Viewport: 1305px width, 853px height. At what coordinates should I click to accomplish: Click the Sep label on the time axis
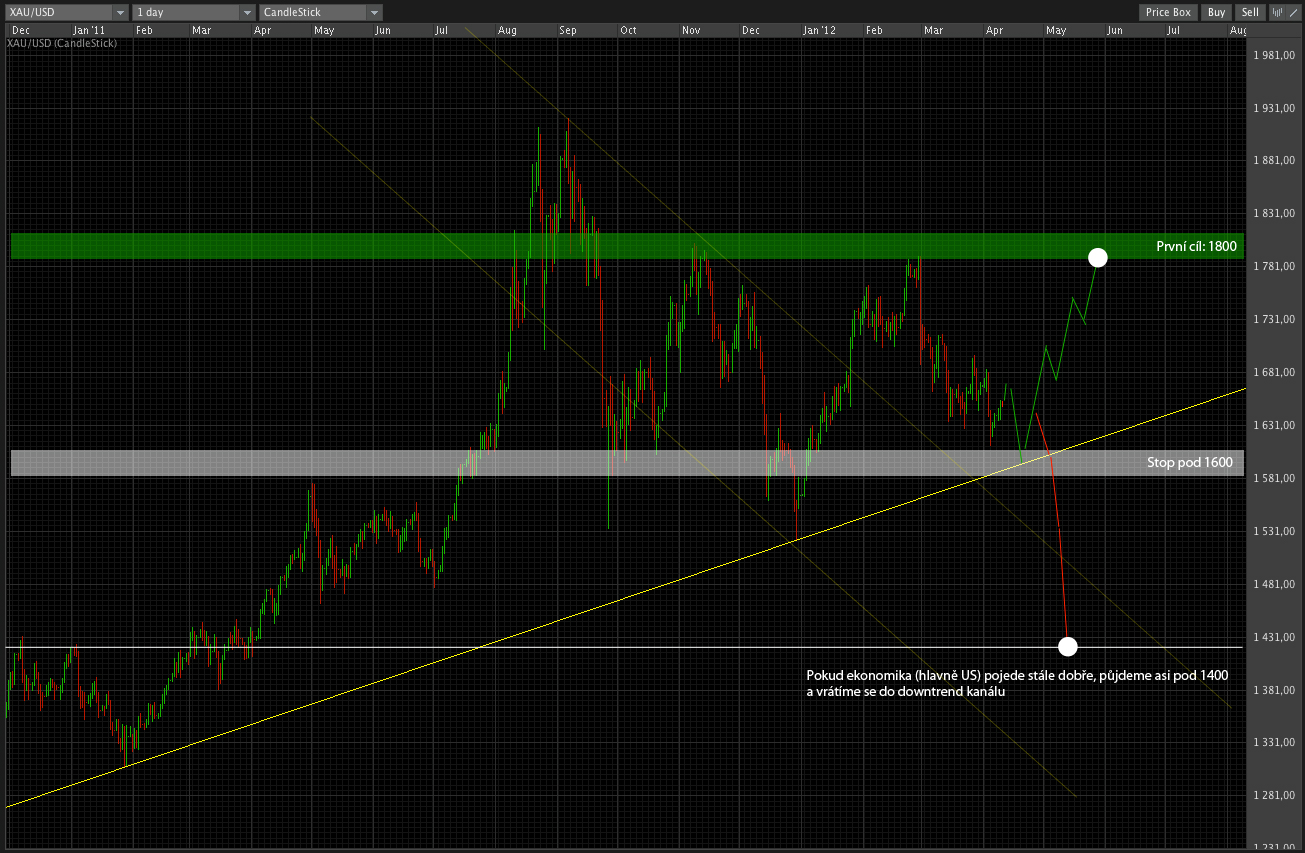[568, 30]
